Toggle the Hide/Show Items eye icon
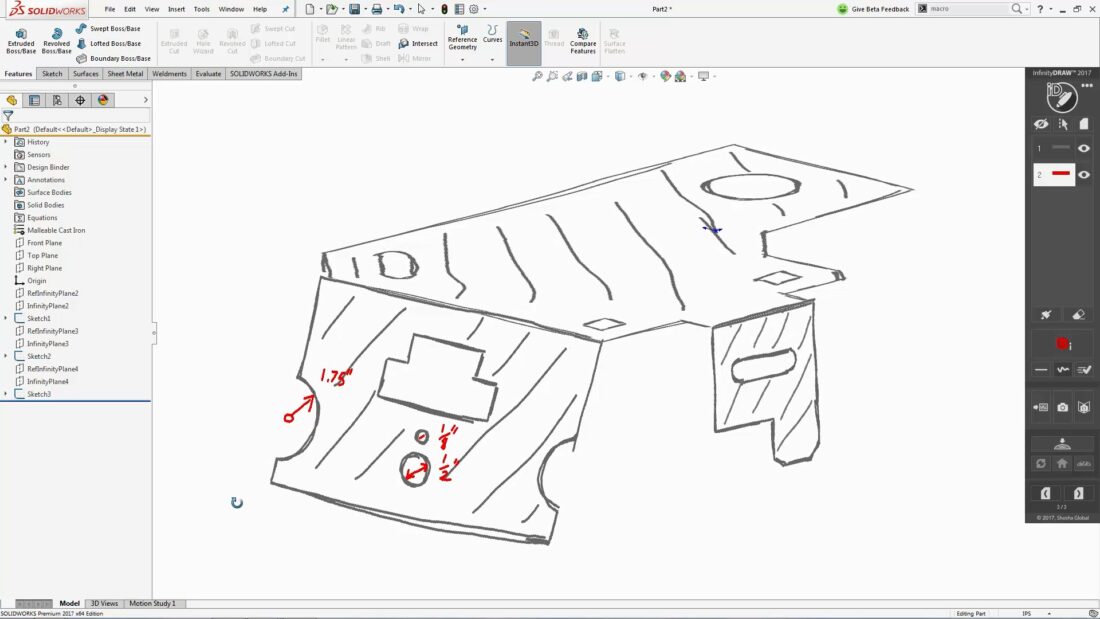 pyautogui.click(x=643, y=73)
